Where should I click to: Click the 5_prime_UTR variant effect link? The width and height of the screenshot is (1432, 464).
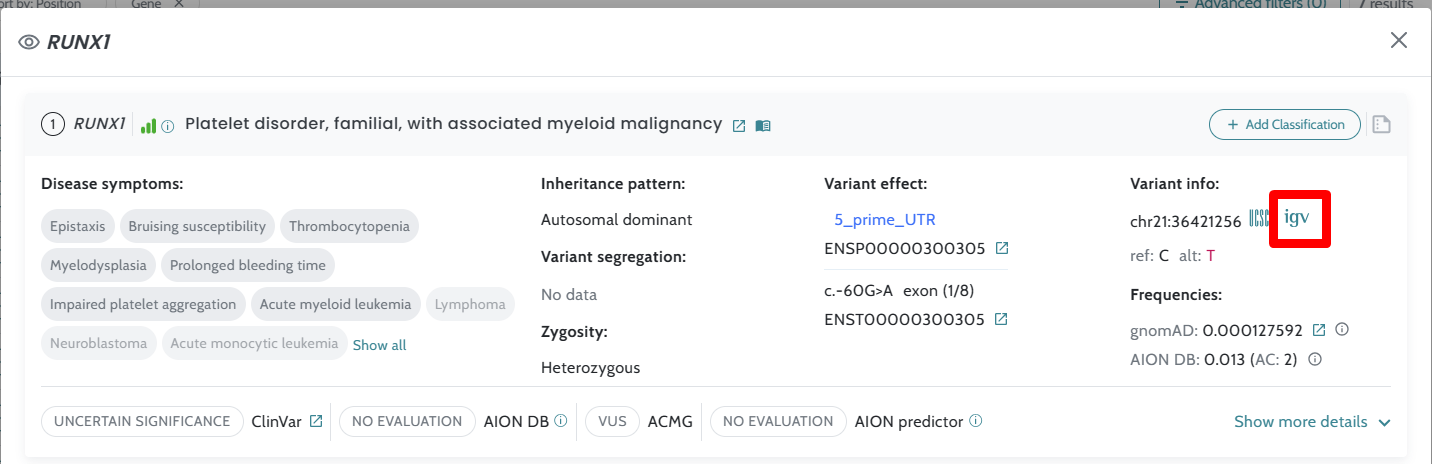(x=885, y=220)
